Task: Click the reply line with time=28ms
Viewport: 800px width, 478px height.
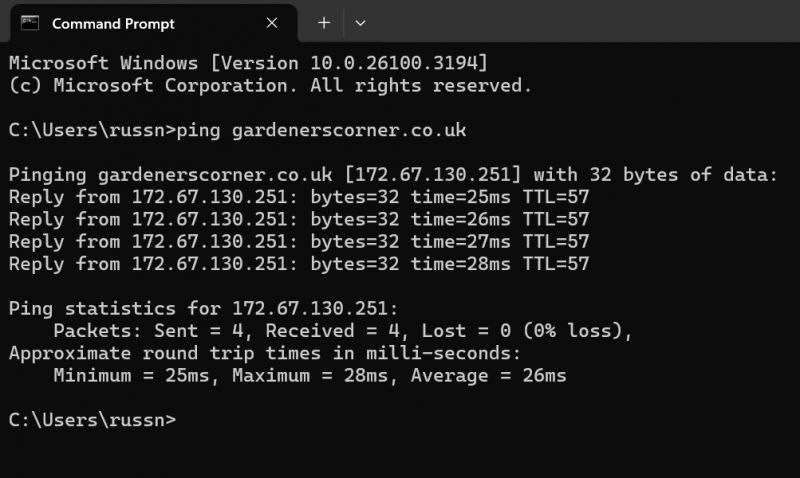Action: tap(299, 264)
